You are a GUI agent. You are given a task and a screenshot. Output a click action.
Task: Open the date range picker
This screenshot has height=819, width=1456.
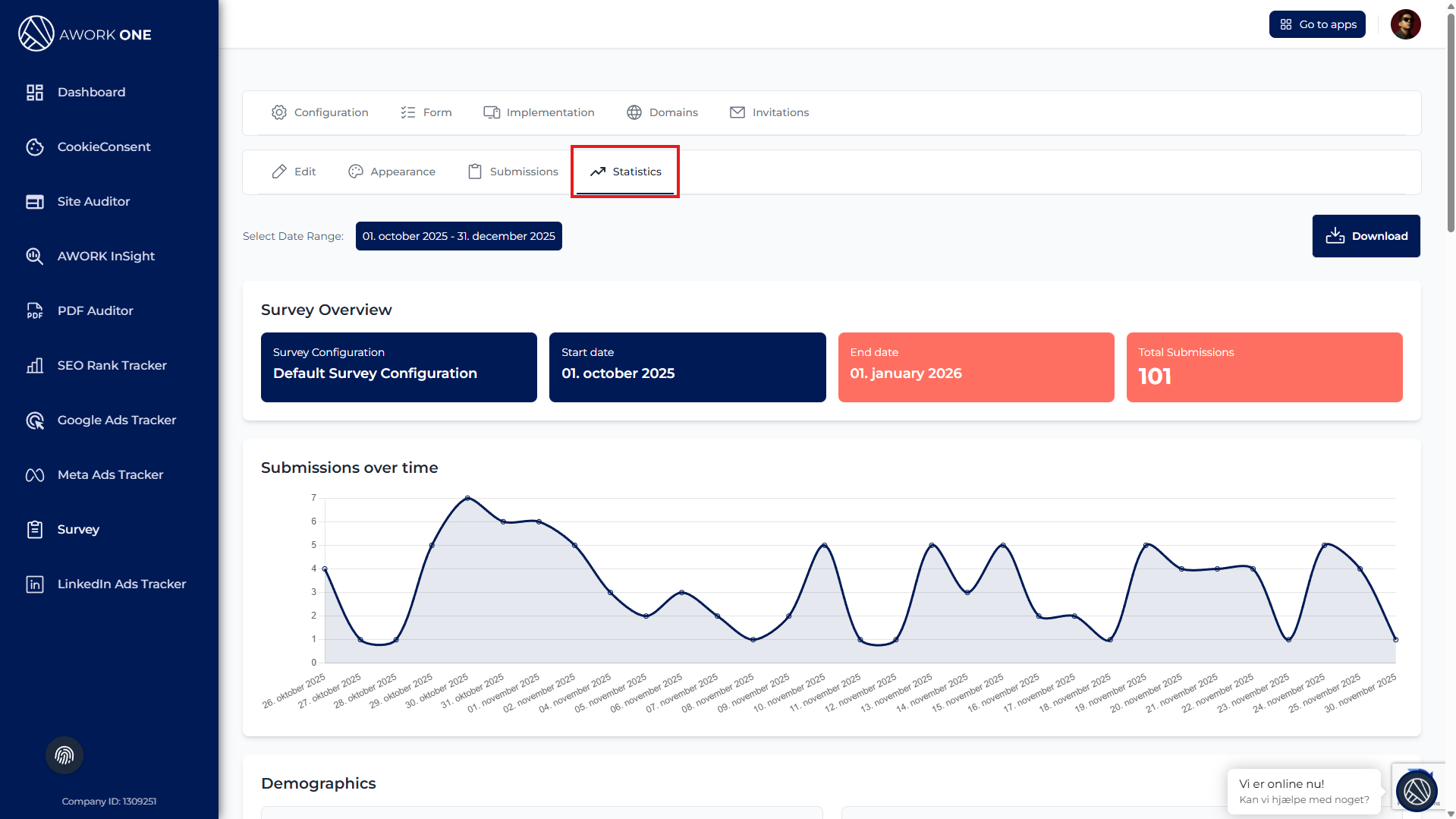(x=458, y=236)
